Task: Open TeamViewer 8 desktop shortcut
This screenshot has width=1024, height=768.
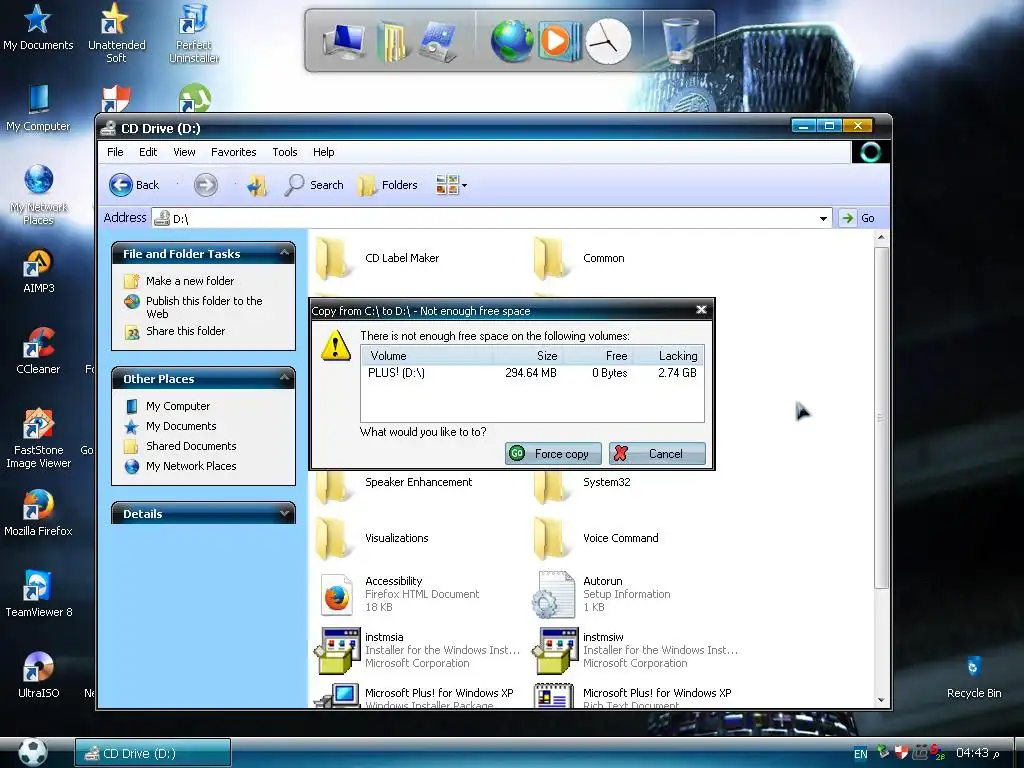Action: tap(38, 594)
